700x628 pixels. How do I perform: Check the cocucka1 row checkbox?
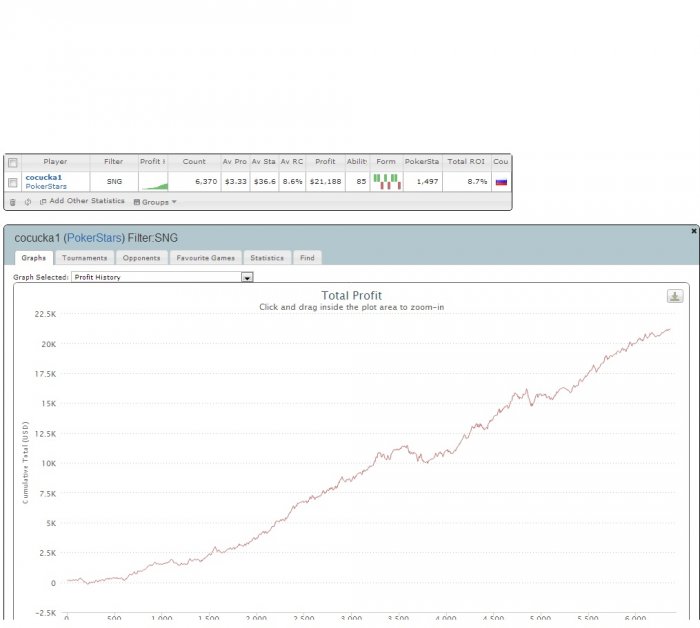(12, 183)
